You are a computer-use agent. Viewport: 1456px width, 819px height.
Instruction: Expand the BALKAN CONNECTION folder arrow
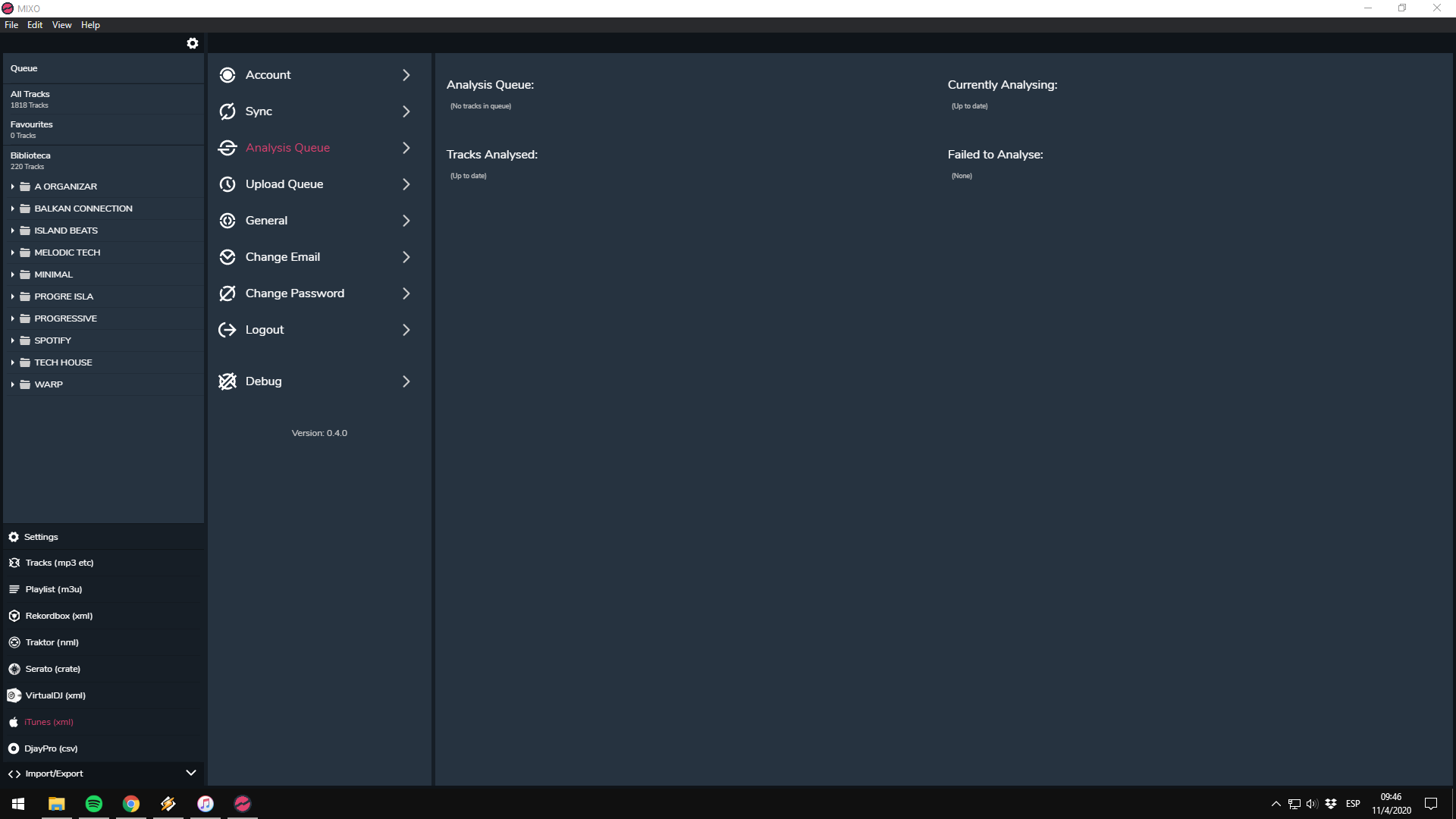pos(13,209)
